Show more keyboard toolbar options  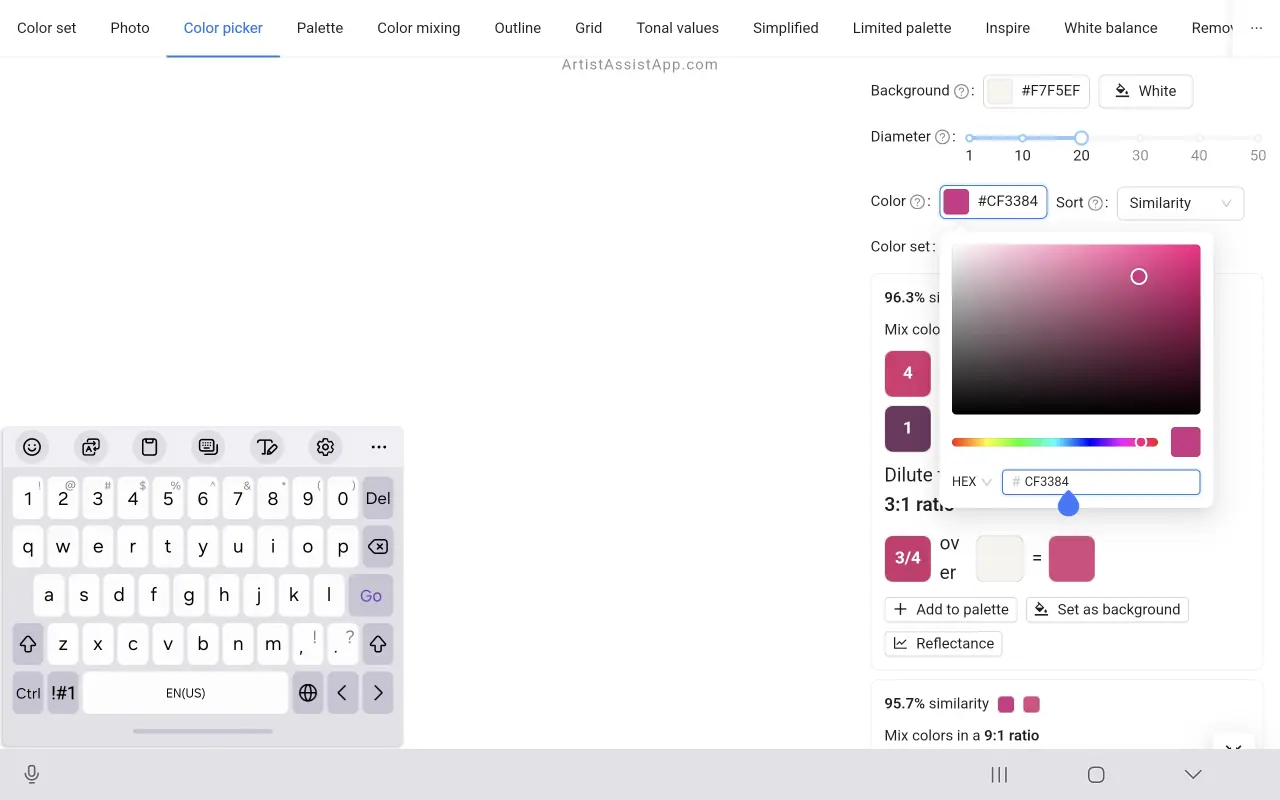click(x=378, y=447)
